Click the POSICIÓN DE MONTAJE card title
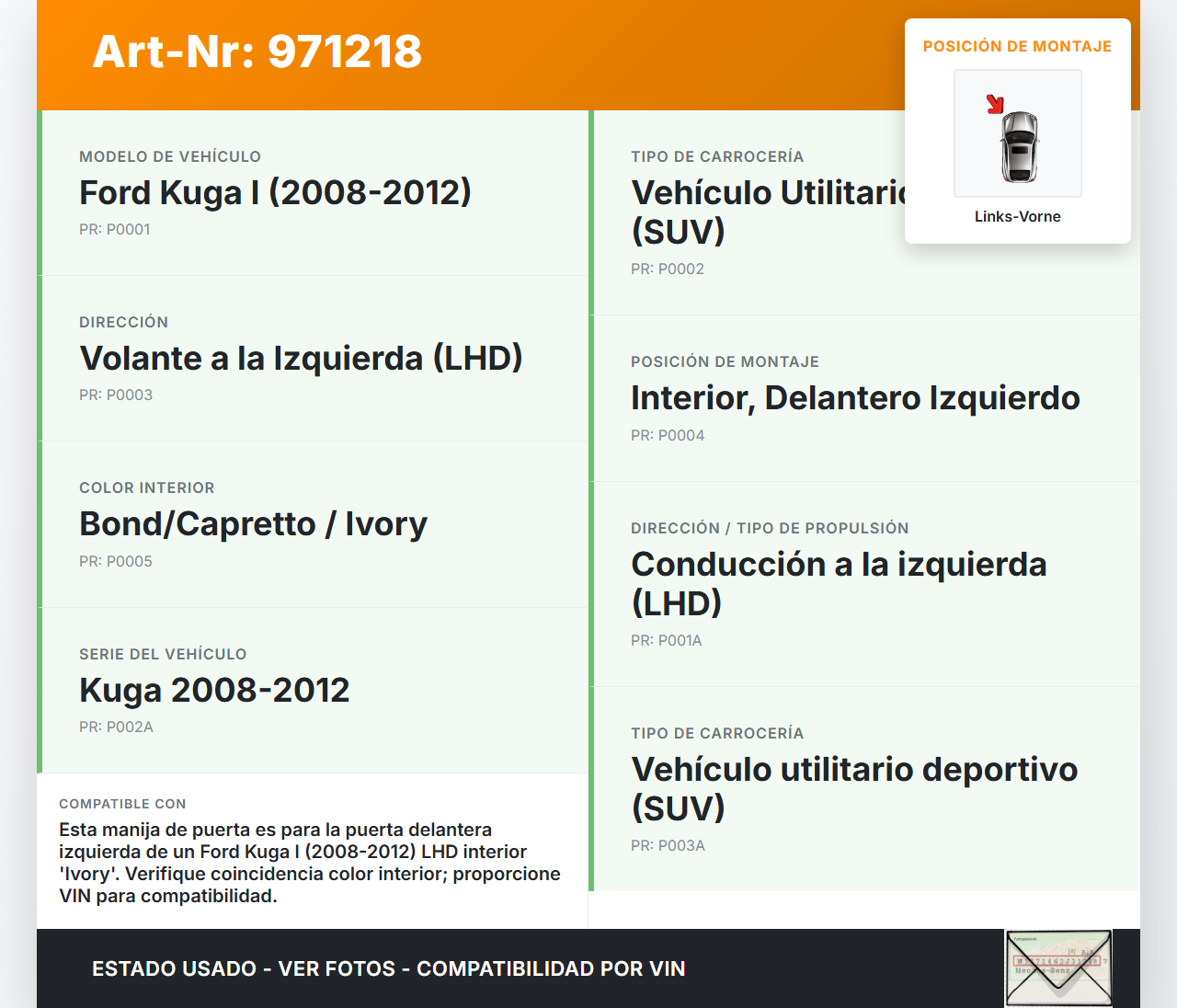 tap(1018, 46)
